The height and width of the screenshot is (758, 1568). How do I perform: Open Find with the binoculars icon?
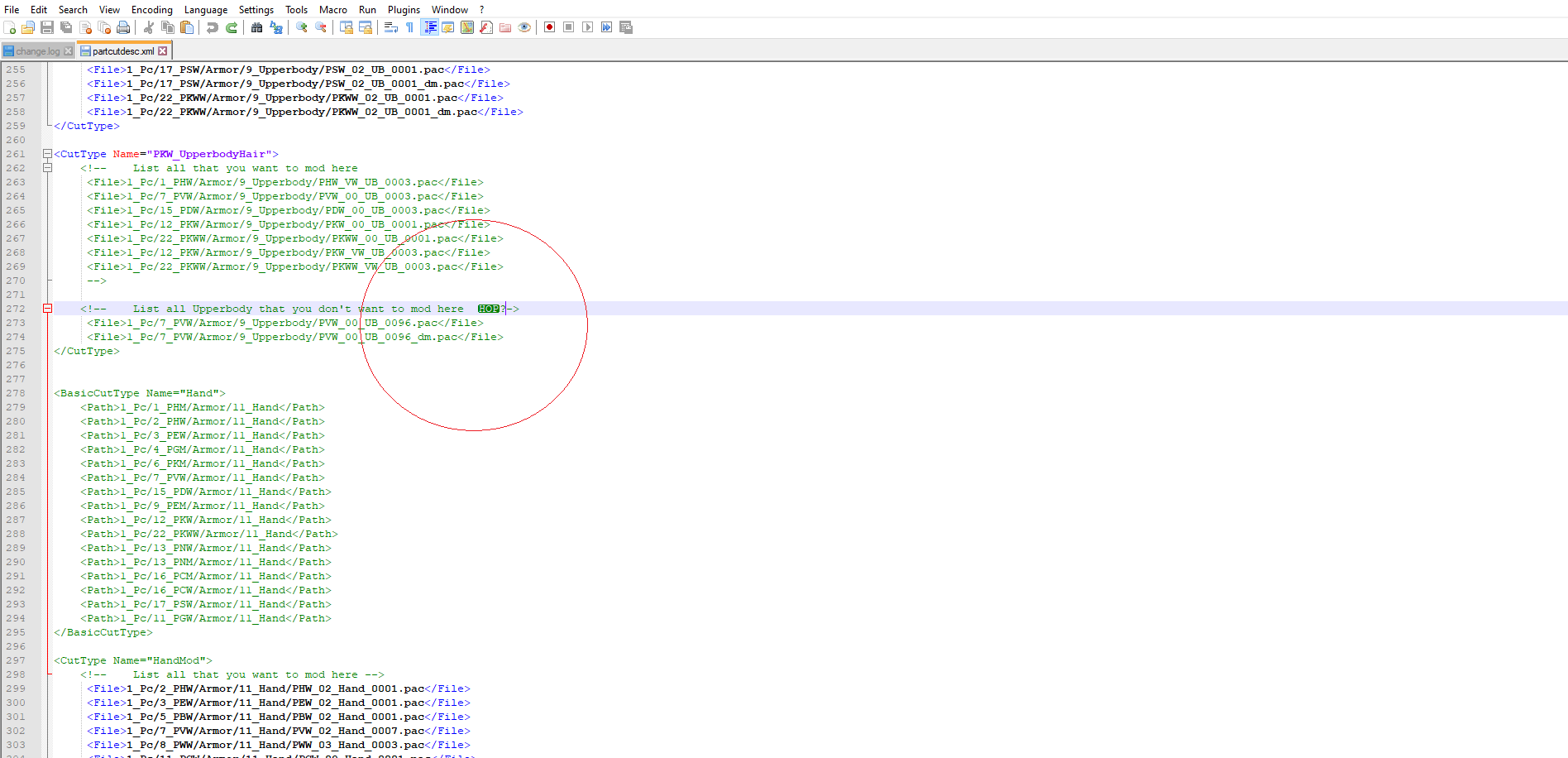(257, 27)
